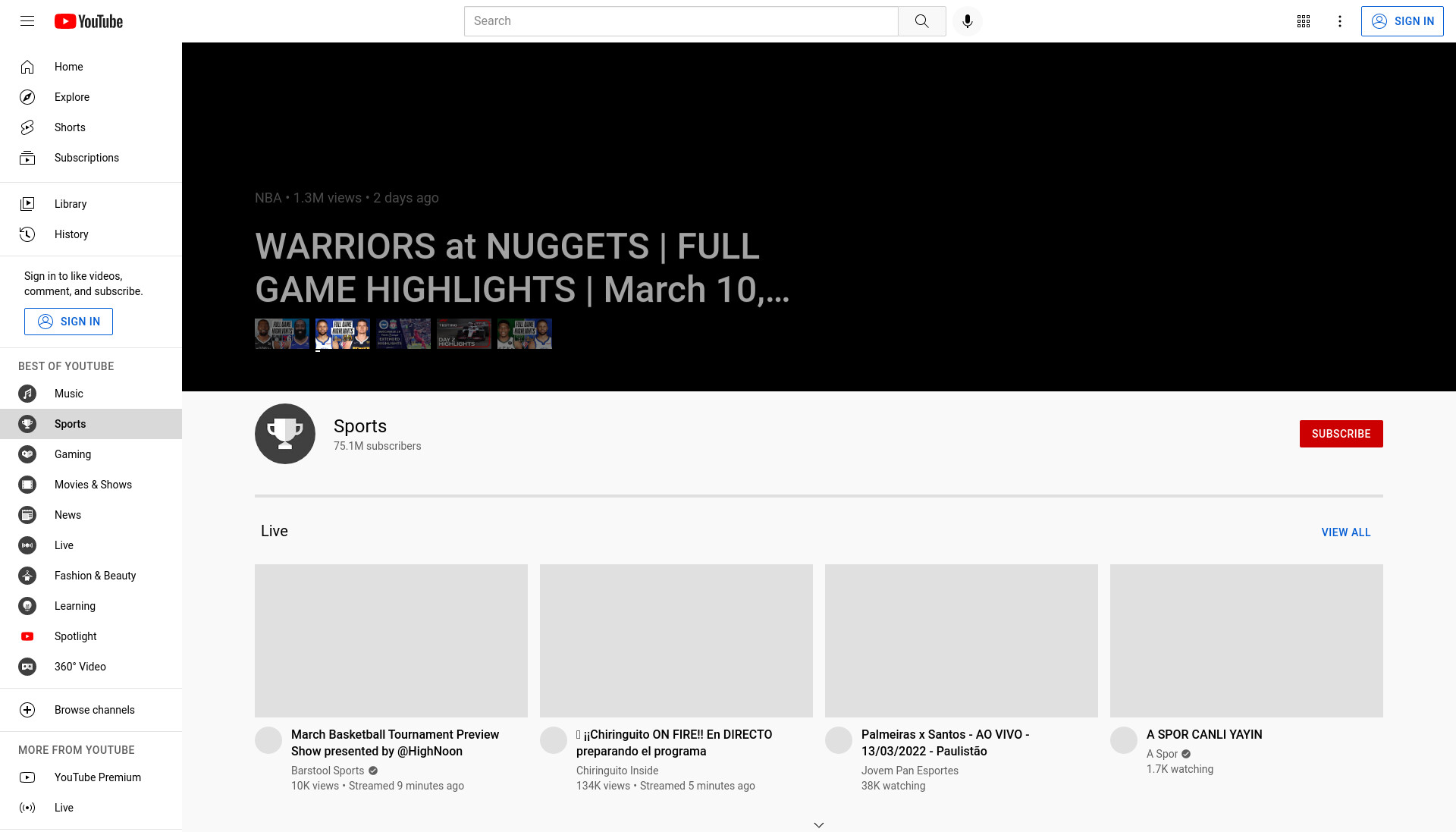Click the Library icon
Screen dimensions: 1456x832
(x=27, y=204)
